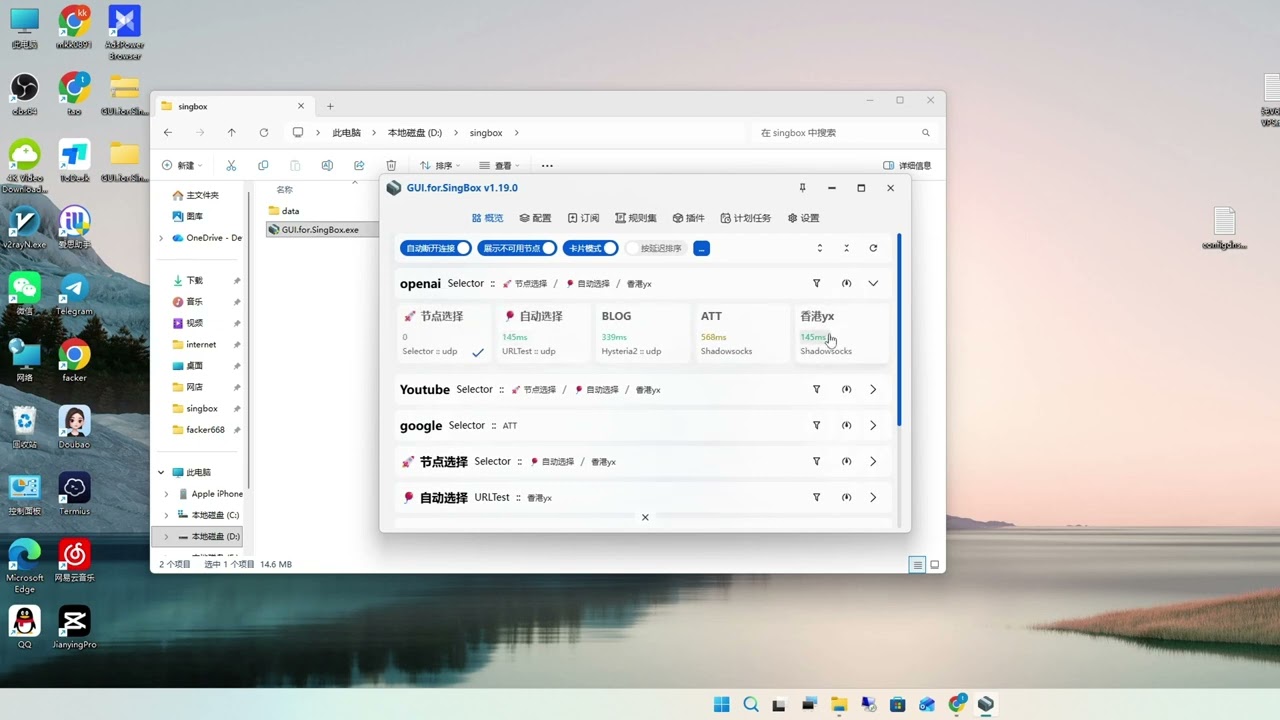Open the Telegram desktop shortcut
The height and width of the screenshot is (720, 1280).
click(73, 293)
